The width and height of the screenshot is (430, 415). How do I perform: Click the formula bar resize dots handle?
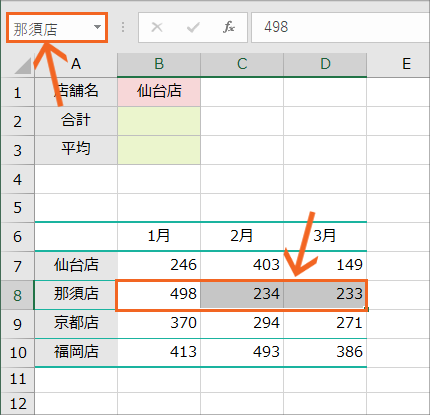123,27
